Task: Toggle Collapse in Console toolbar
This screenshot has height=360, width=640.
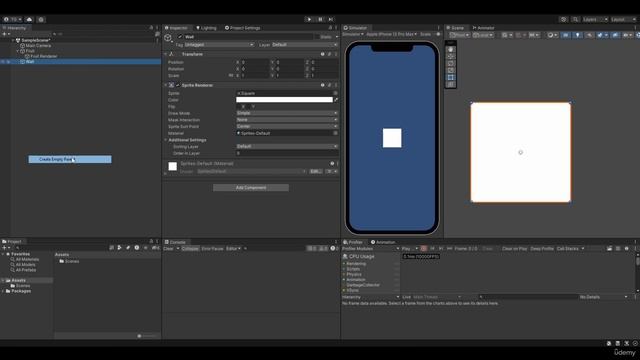Action: tap(190, 249)
